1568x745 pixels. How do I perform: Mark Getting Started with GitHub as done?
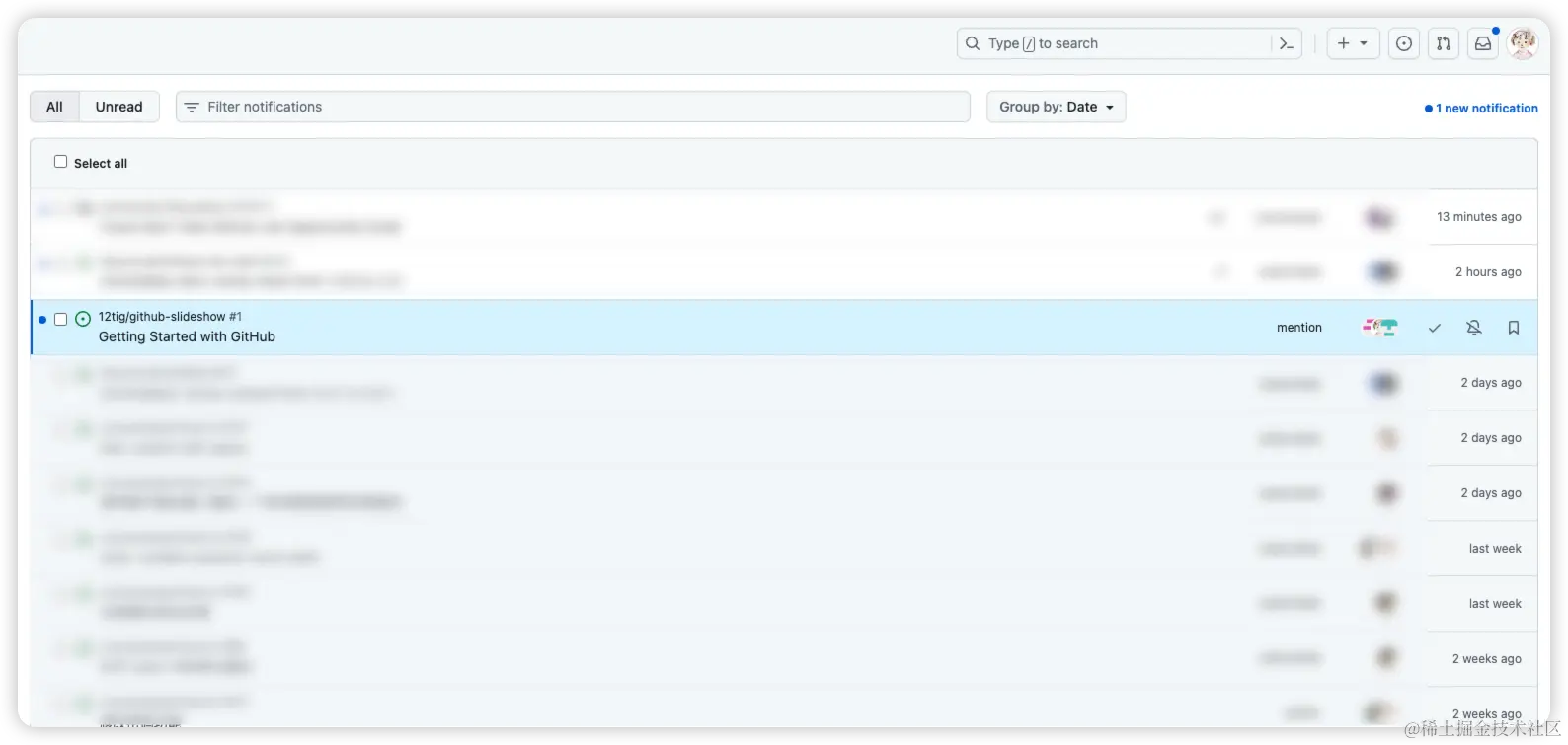coord(1435,328)
